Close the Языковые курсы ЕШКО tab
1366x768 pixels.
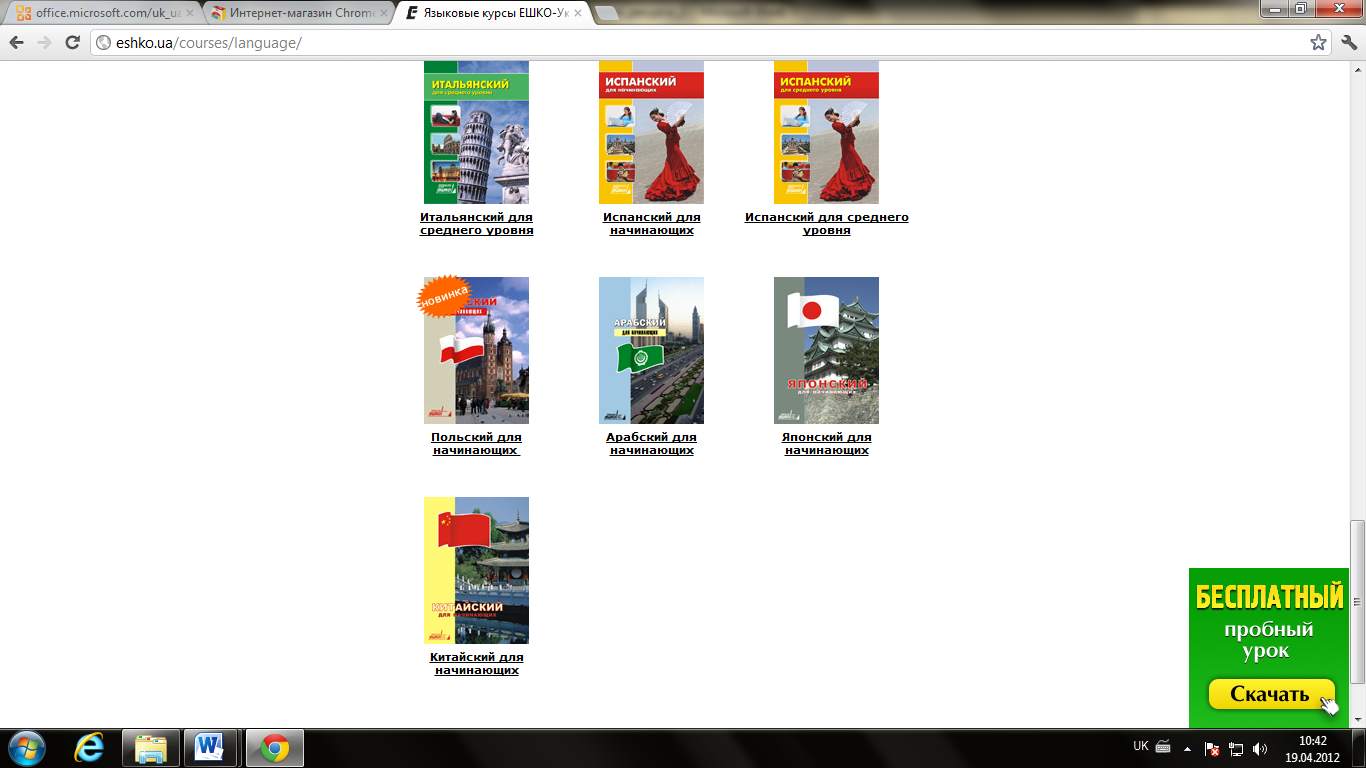coord(577,14)
